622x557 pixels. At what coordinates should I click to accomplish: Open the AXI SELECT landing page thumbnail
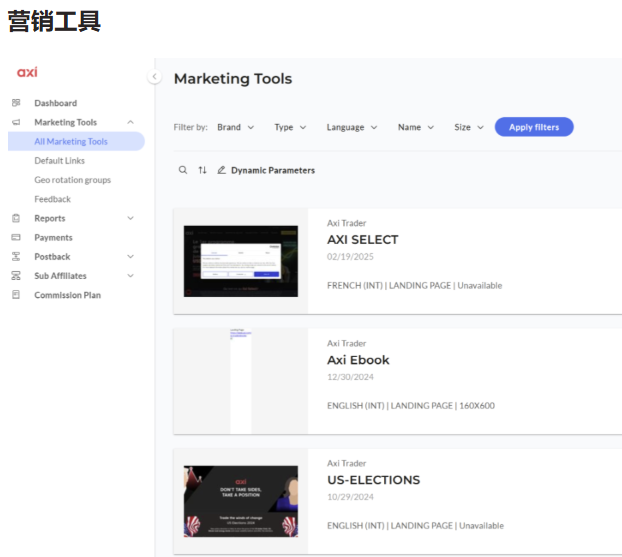point(240,261)
